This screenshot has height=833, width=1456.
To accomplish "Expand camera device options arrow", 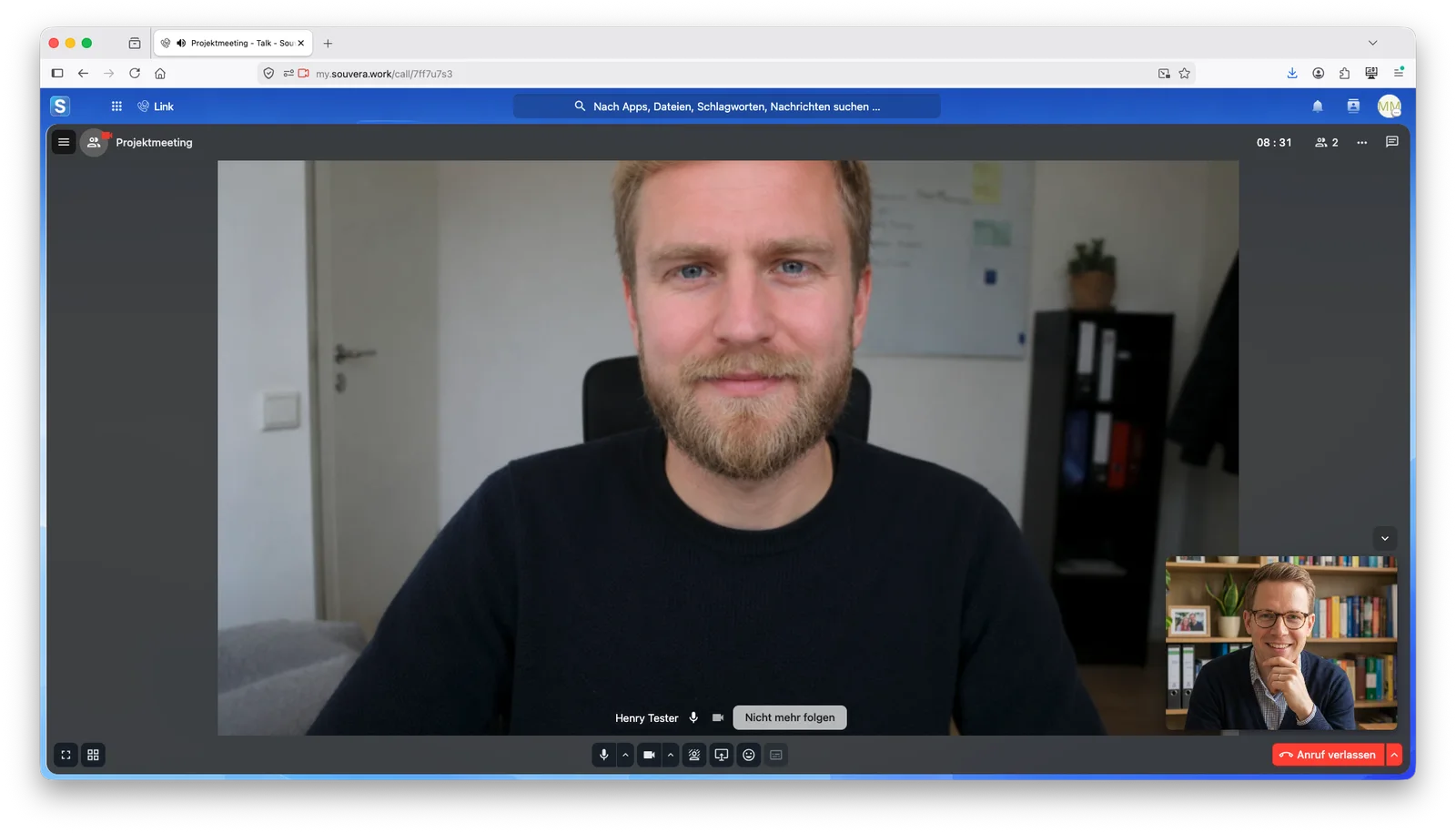I will point(671,755).
